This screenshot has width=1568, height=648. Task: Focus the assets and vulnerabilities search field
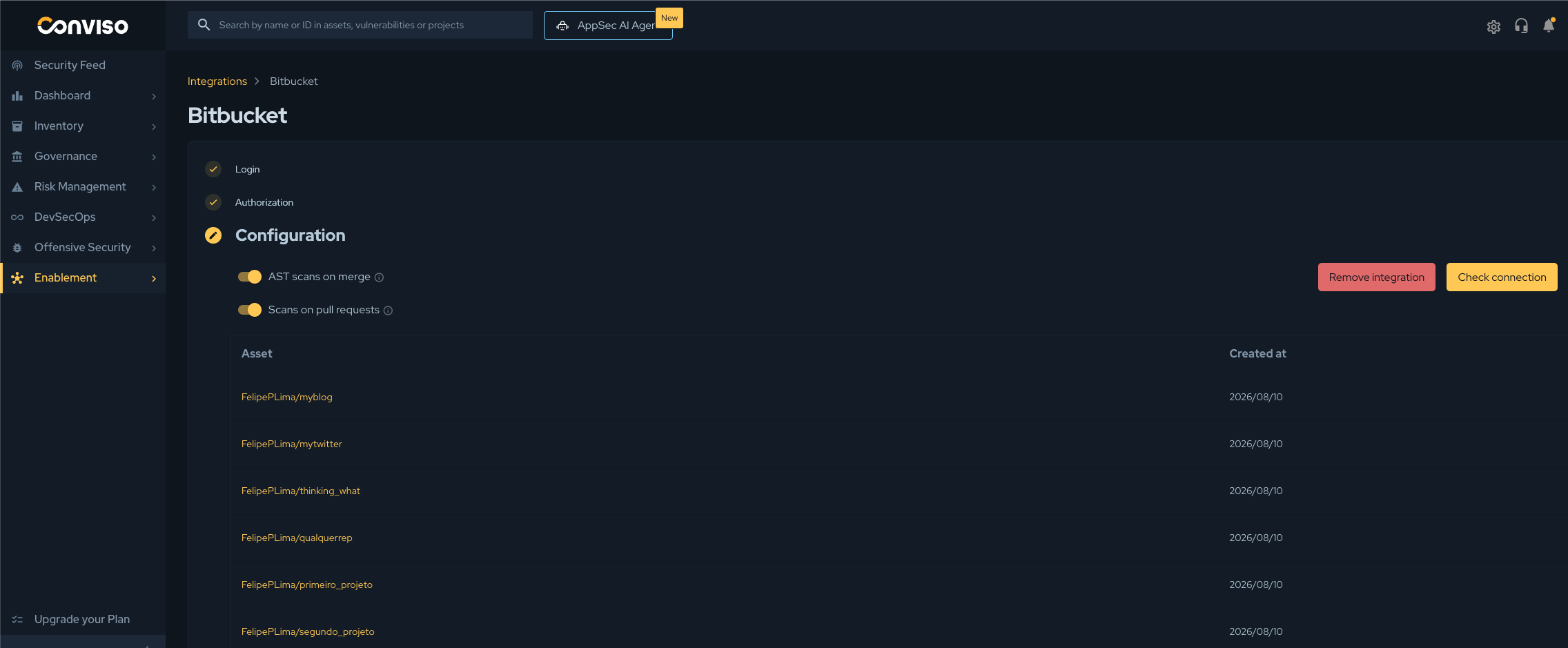coord(360,25)
